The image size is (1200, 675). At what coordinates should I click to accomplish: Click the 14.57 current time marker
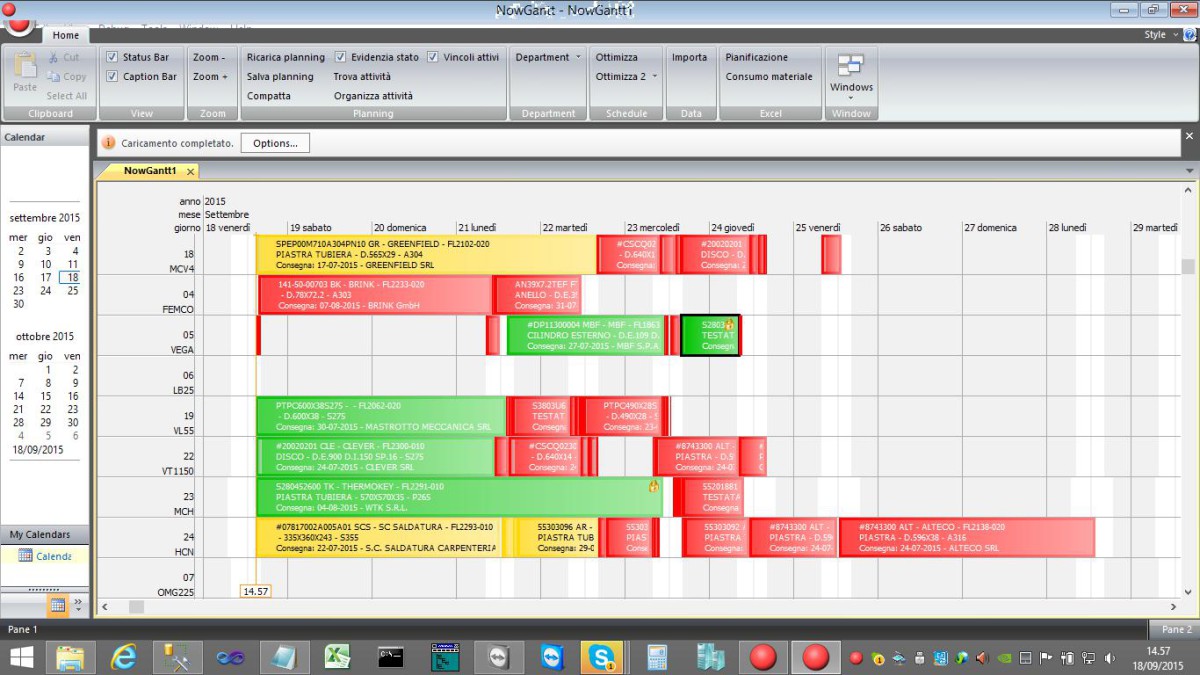click(256, 591)
